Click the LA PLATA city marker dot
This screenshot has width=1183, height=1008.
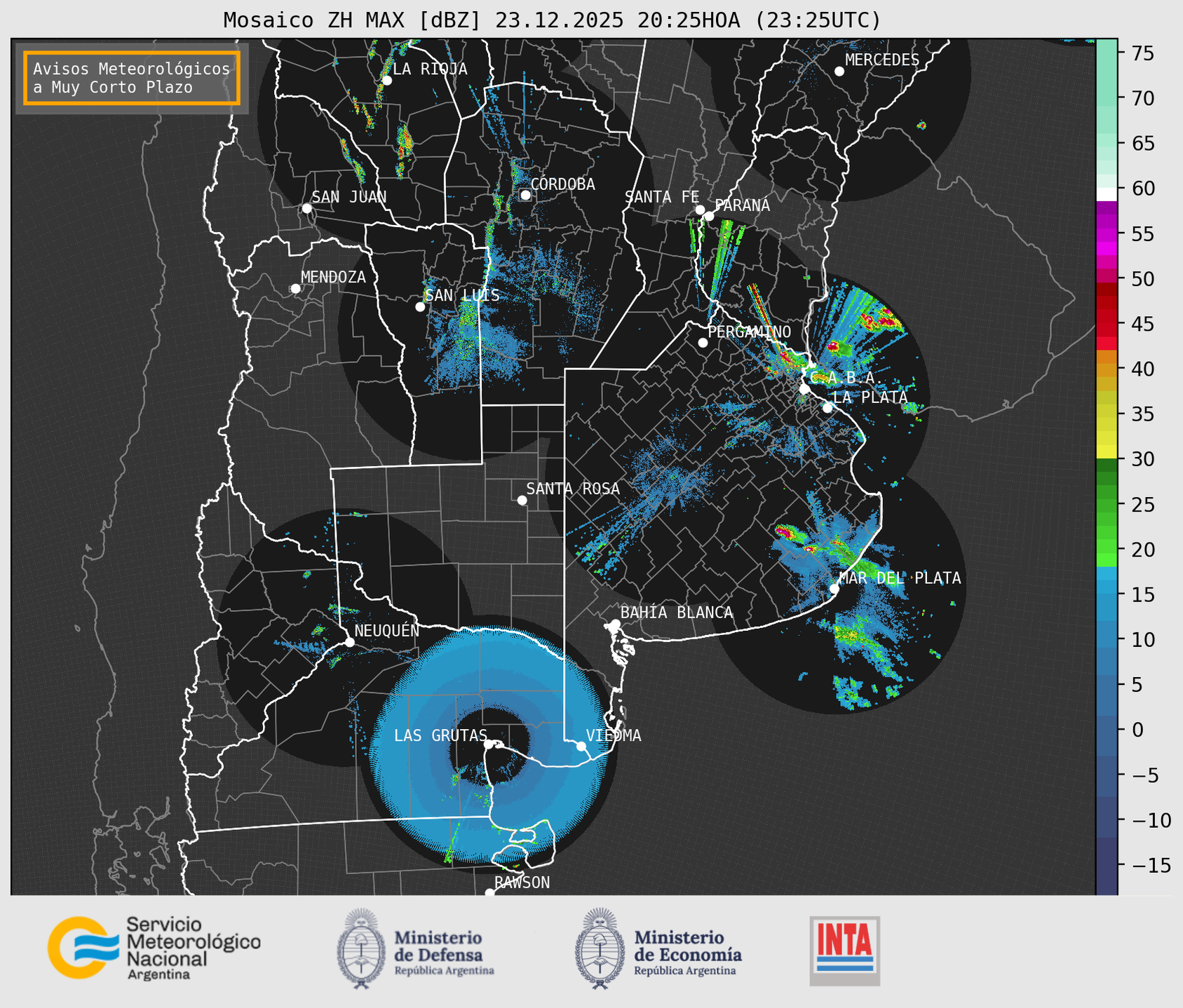point(827,408)
